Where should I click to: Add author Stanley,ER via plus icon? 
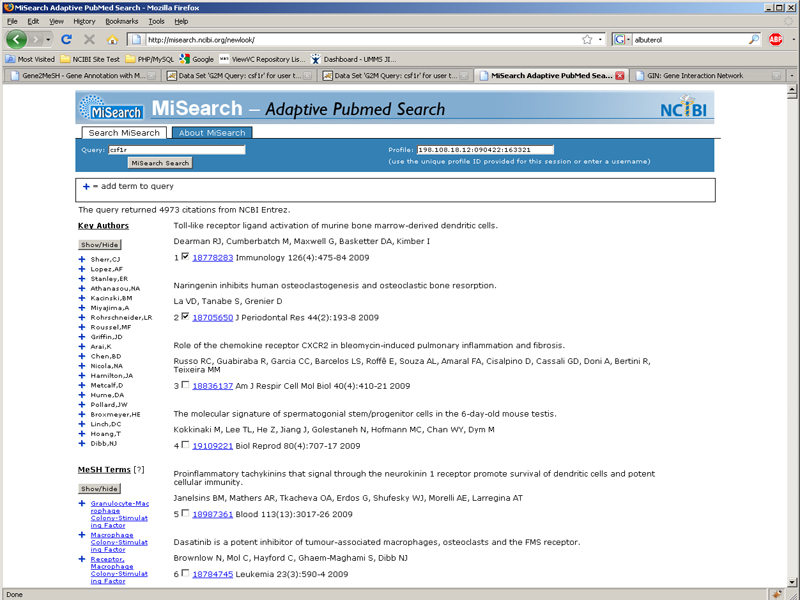coord(82,279)
